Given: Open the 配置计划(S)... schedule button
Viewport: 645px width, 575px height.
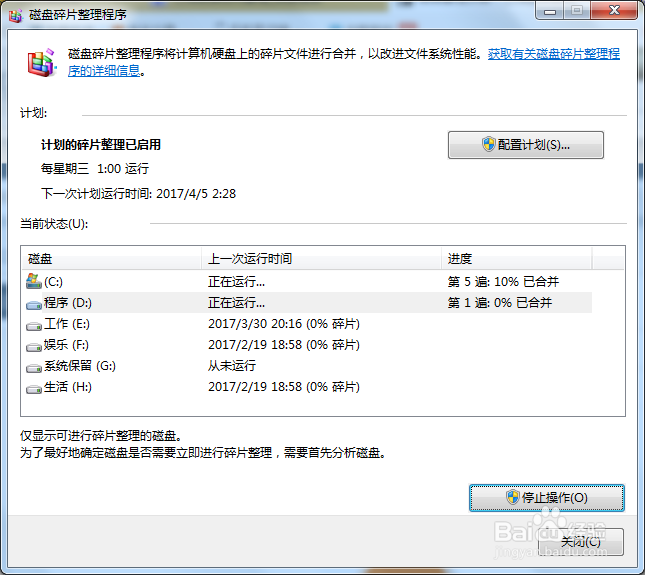Looking at the screenshot, I should [x=526, y=145].
